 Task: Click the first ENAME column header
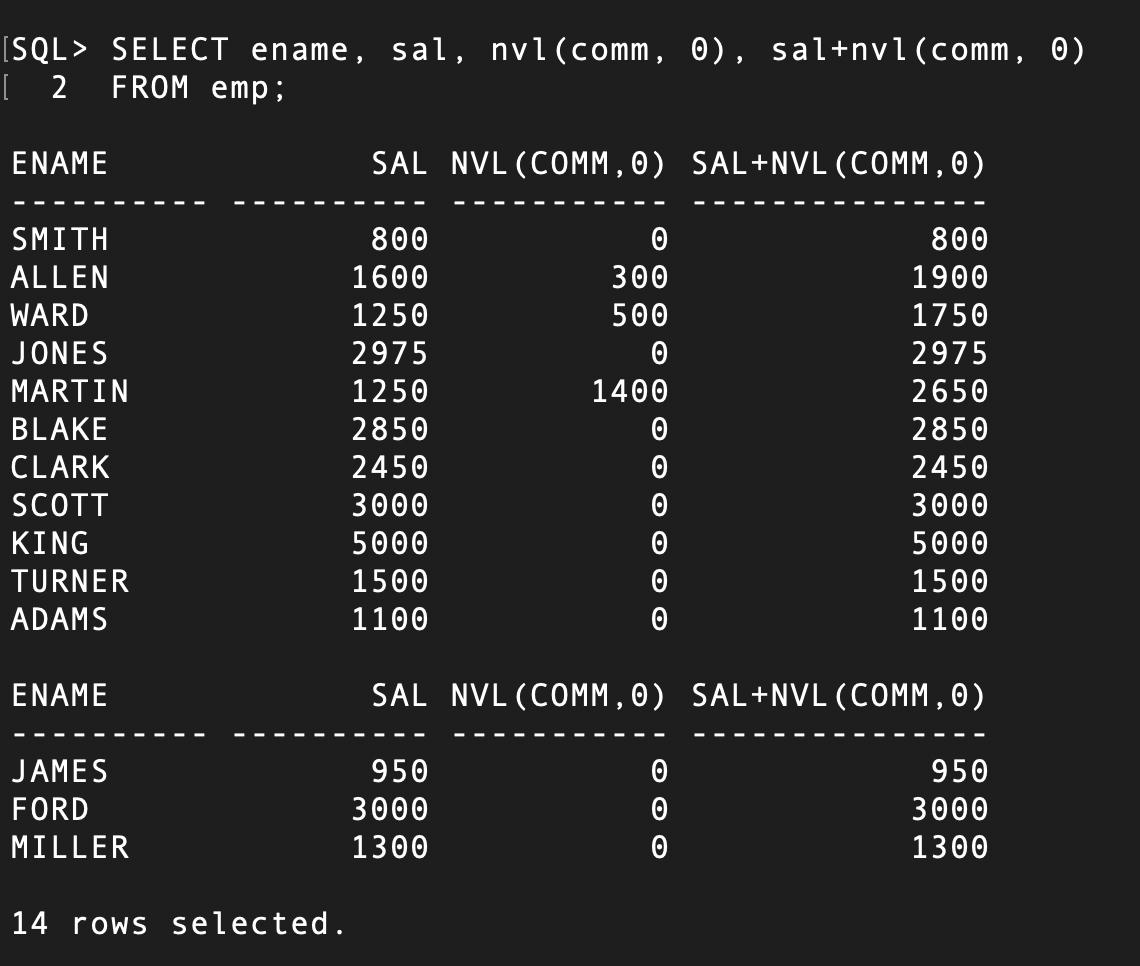click(60, 164)
